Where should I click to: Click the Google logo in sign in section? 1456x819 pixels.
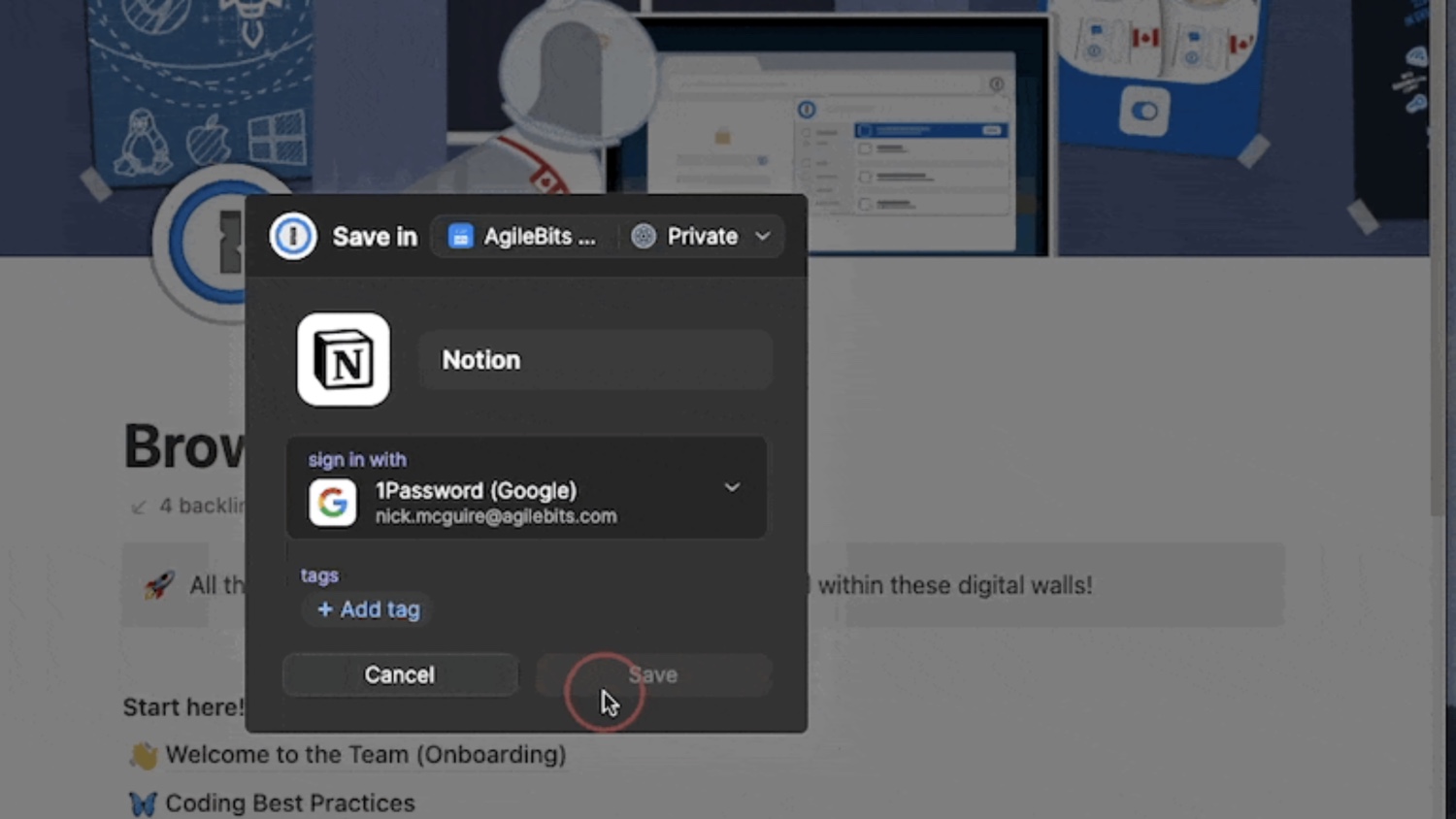(333, 503)
